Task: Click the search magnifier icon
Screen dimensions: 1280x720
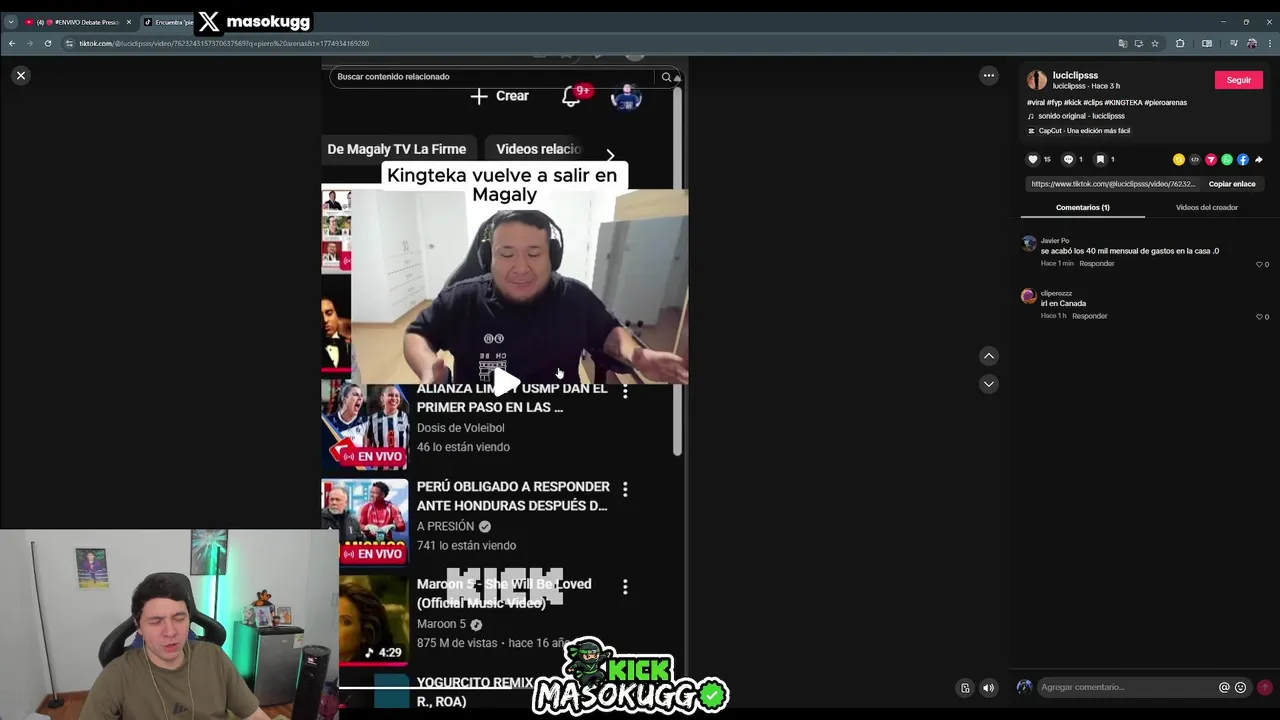Action: click(x=666, y=77)
